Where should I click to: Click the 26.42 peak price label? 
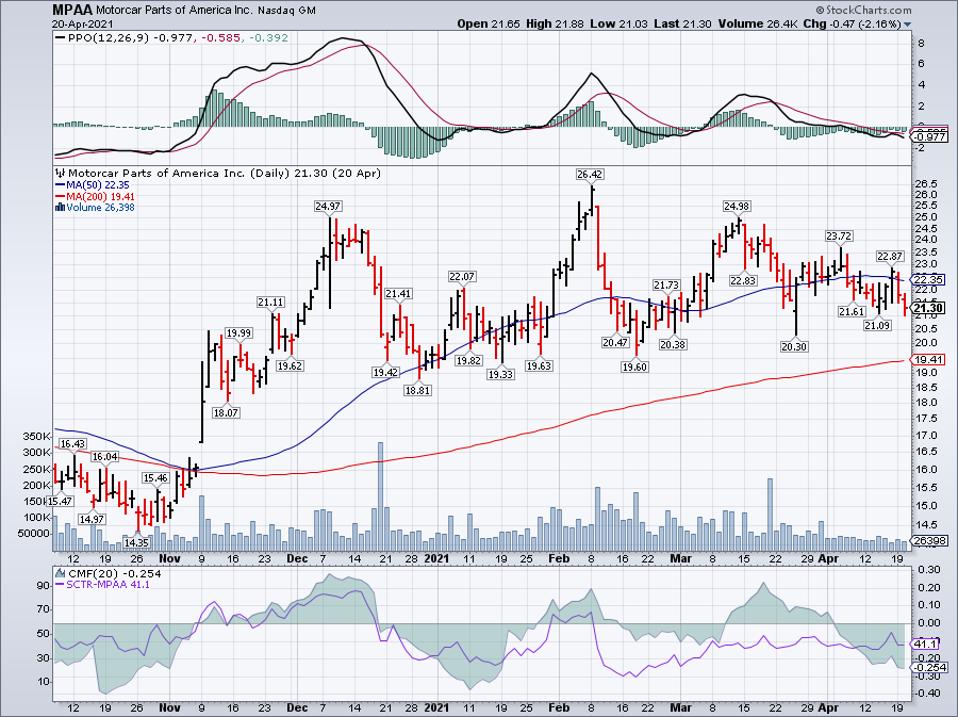(x=590, y=175)
